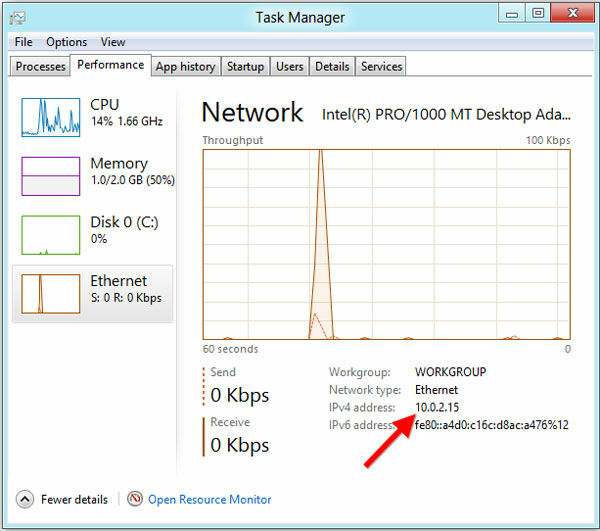This screenshot has height=531, width=600.
Task: Click the Network type value Ethernet
Action: pyautogui.click(x=436, y=390)
